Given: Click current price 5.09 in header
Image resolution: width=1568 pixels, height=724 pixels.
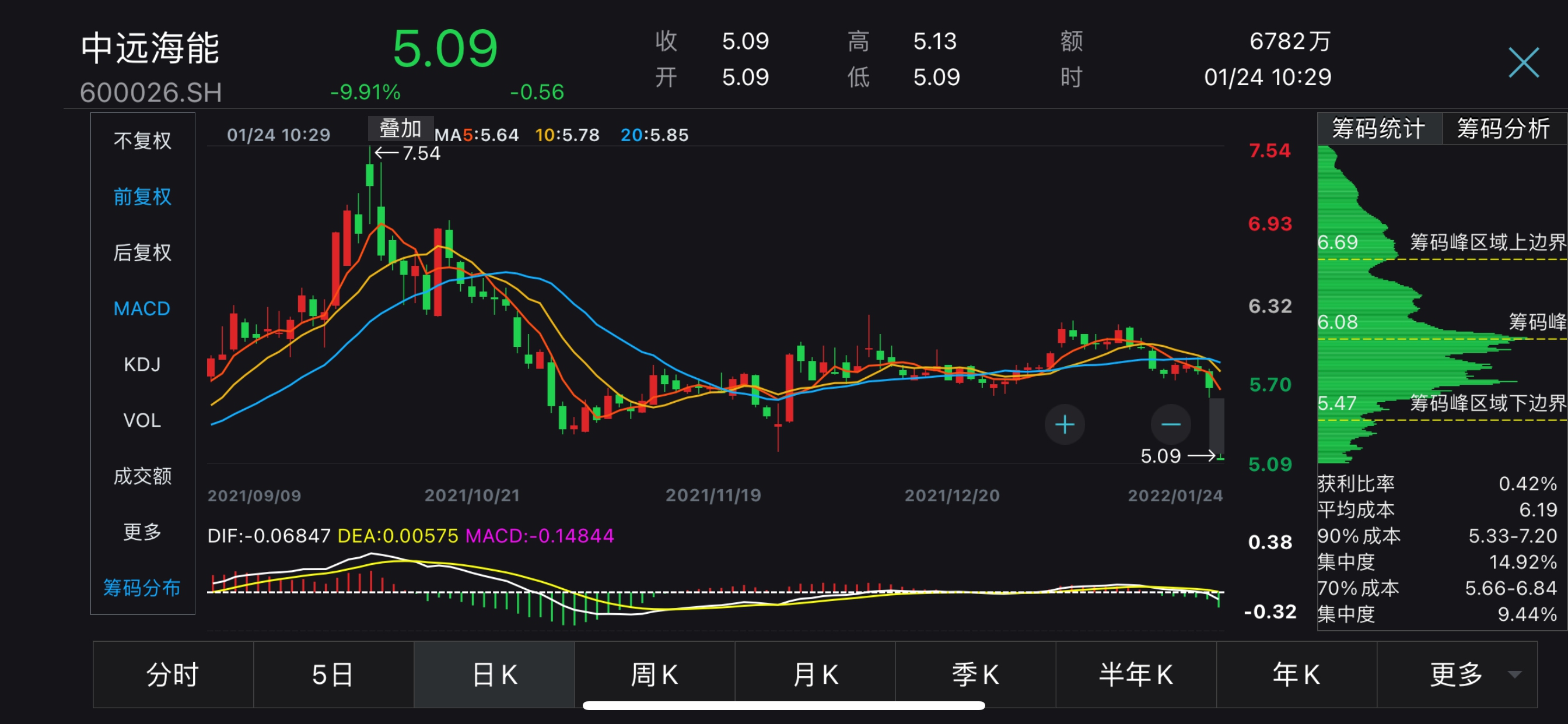Looking at the screenshot, I should click(445, 48).
